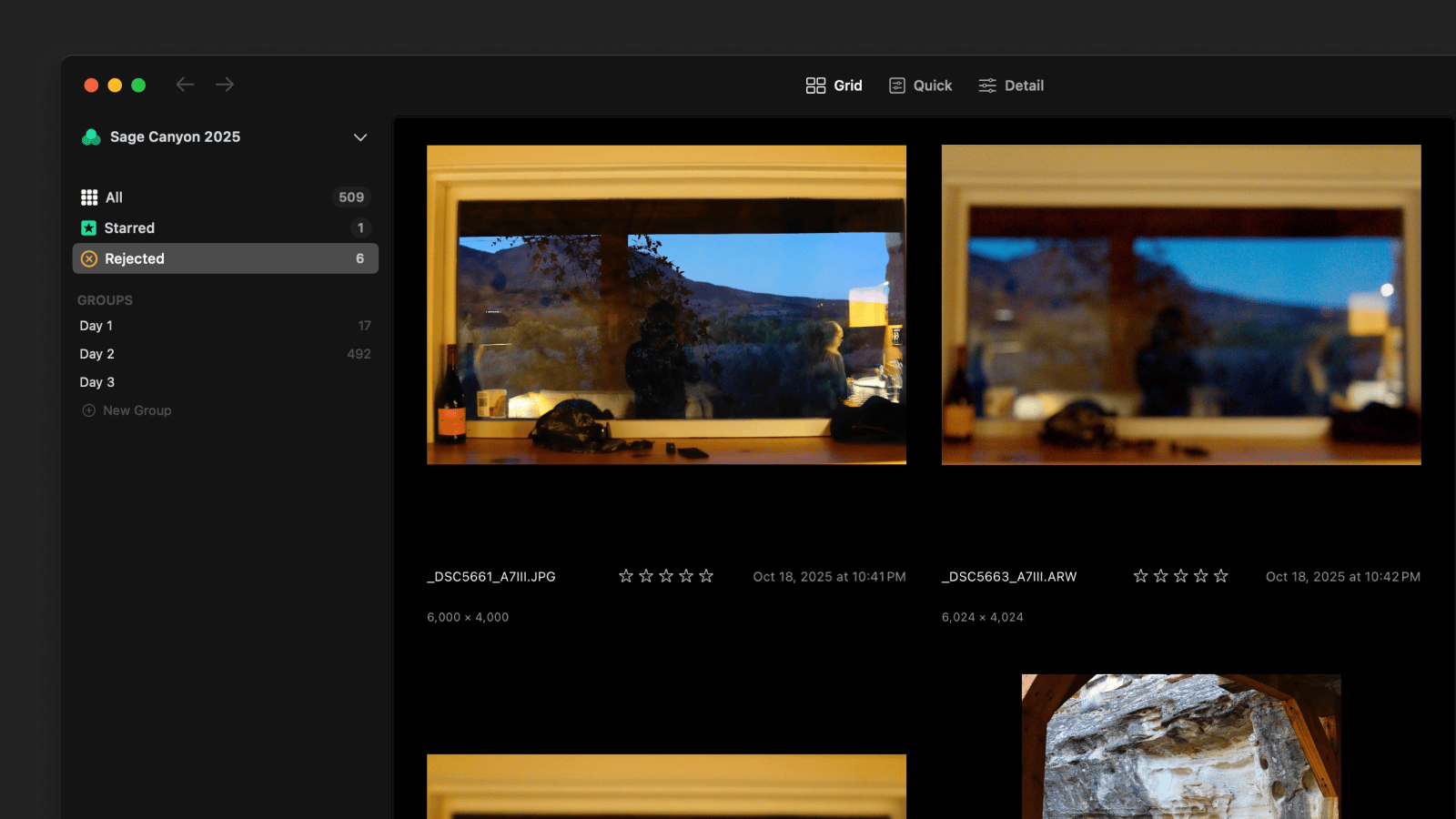Screen dimensions: 1456x819
Task: Switch to Grid view tab
Action: click(x=834, y=86)
